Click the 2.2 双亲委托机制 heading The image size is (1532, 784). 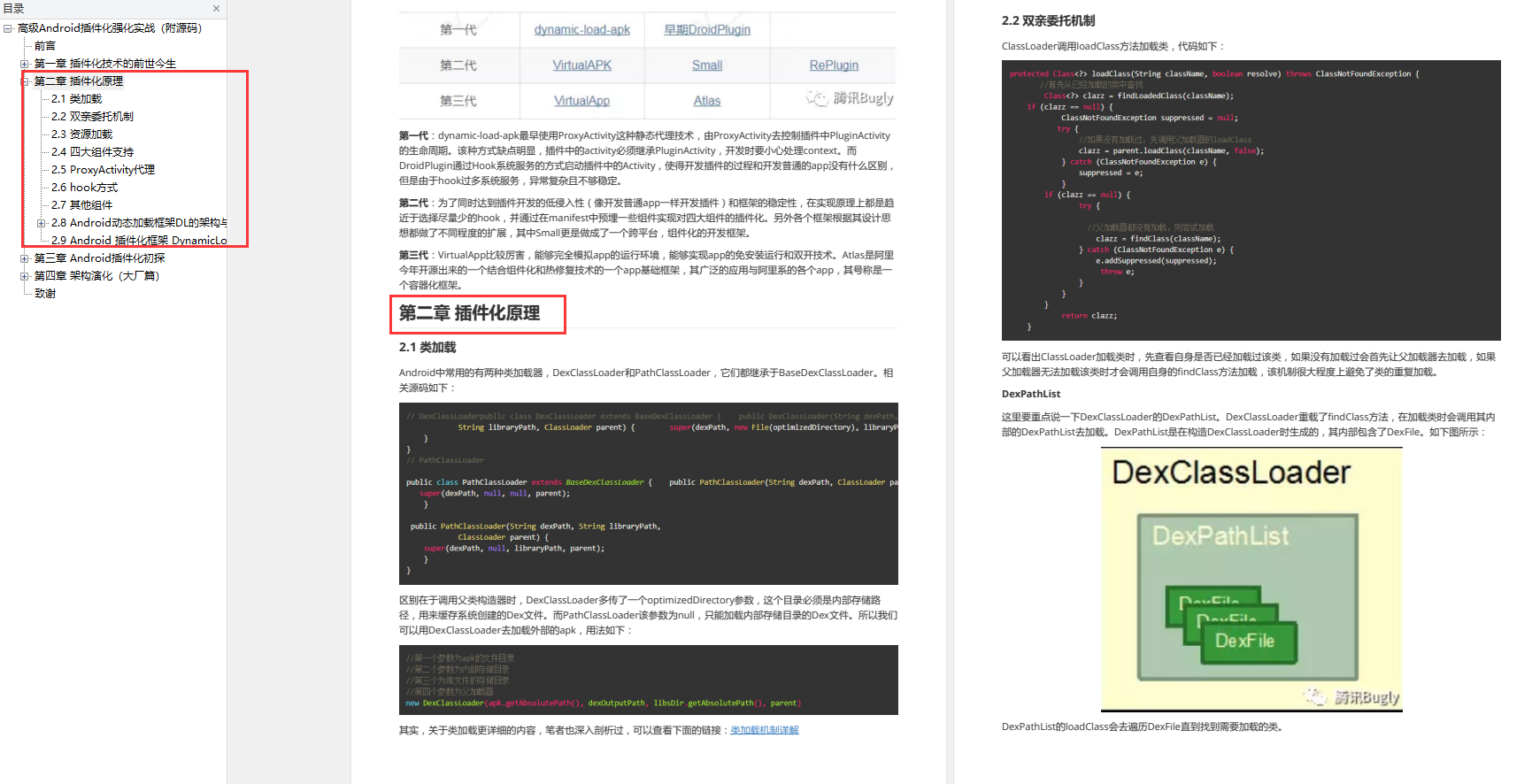(1048, 20)
